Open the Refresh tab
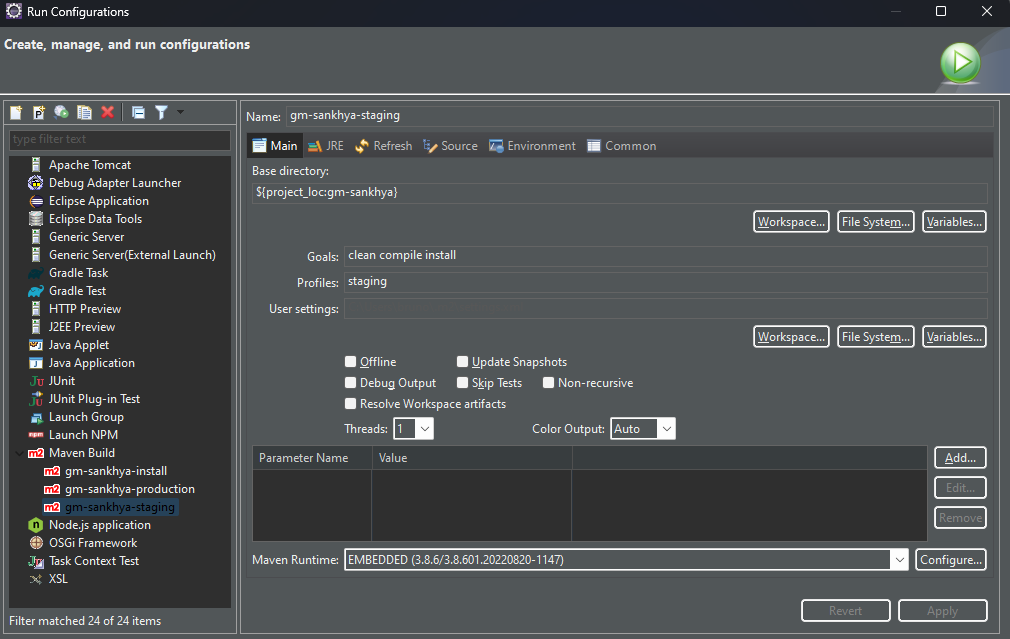Image resolution: width=1010 pixels, height=639 pixels. 383,146
